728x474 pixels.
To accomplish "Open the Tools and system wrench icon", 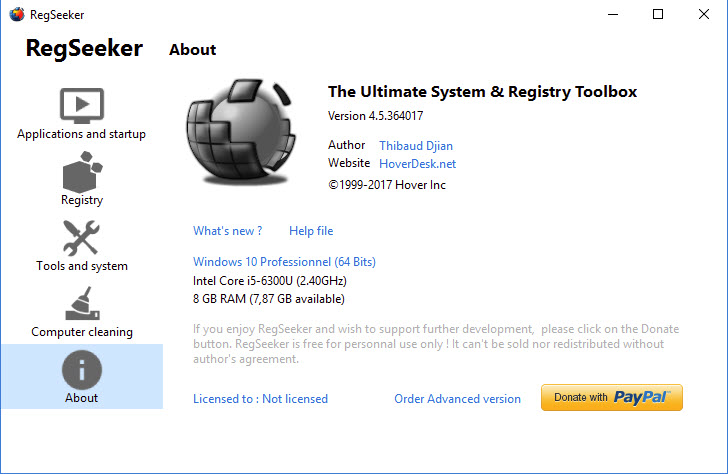I will click(81, 238).
